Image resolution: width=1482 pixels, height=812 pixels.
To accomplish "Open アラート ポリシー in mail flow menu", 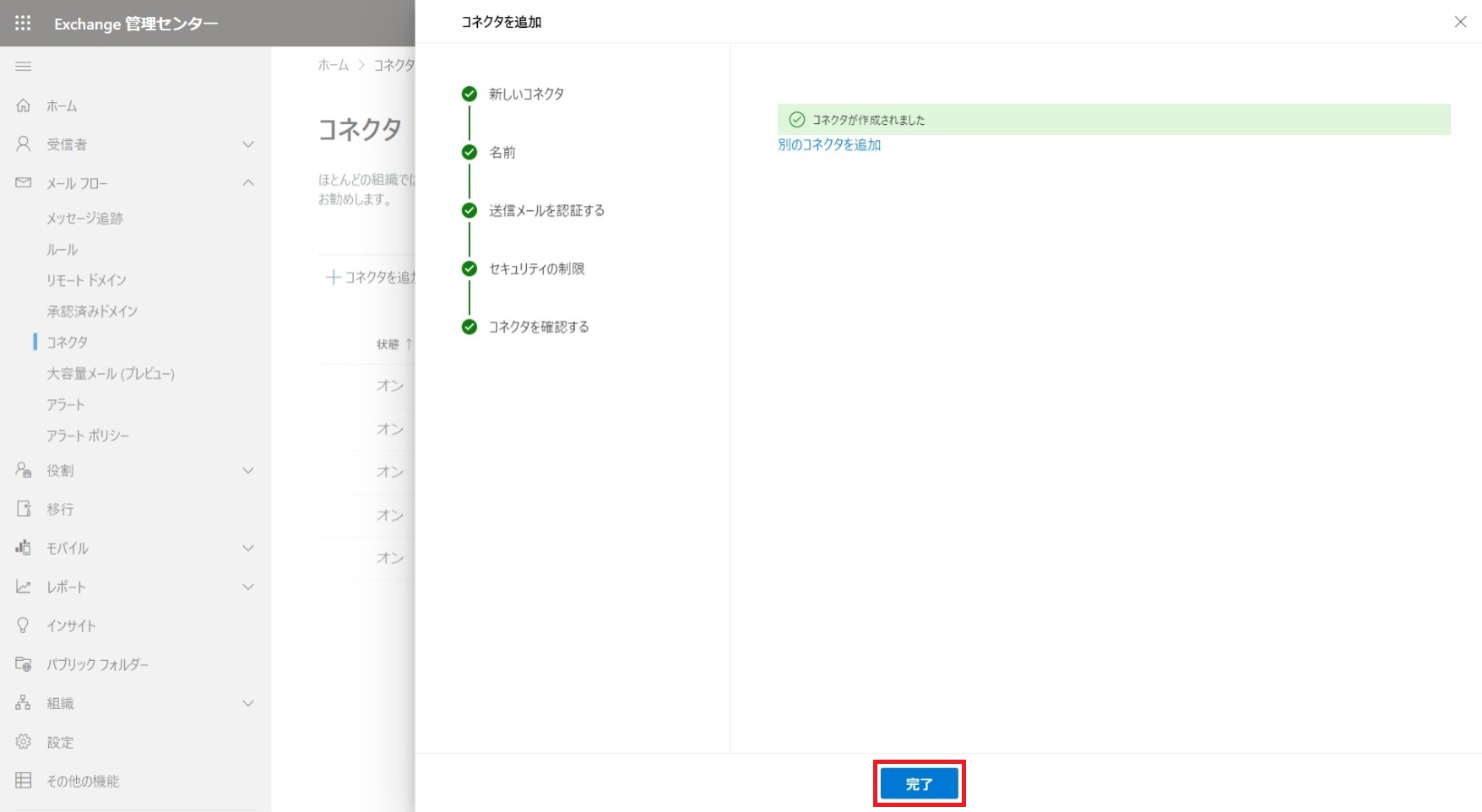I will (88, 436).
